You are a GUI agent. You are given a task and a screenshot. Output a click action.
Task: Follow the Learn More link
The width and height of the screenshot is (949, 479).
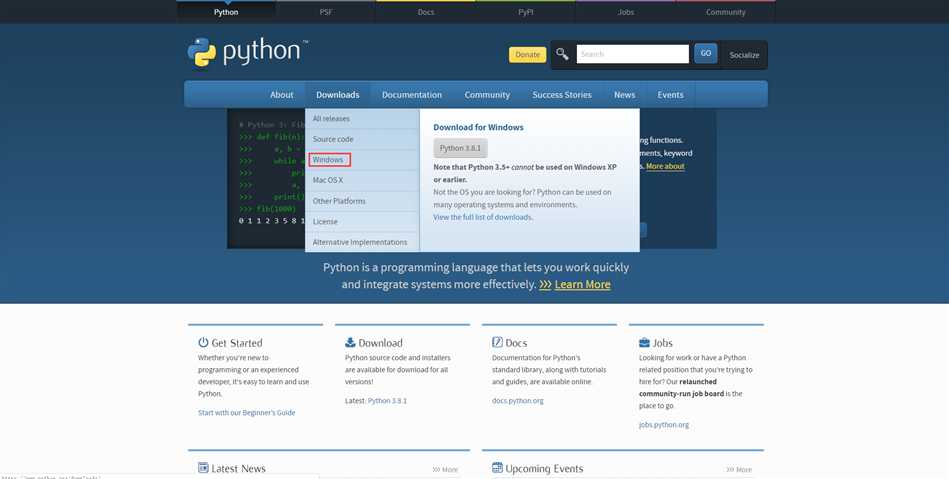coord(582,285)
